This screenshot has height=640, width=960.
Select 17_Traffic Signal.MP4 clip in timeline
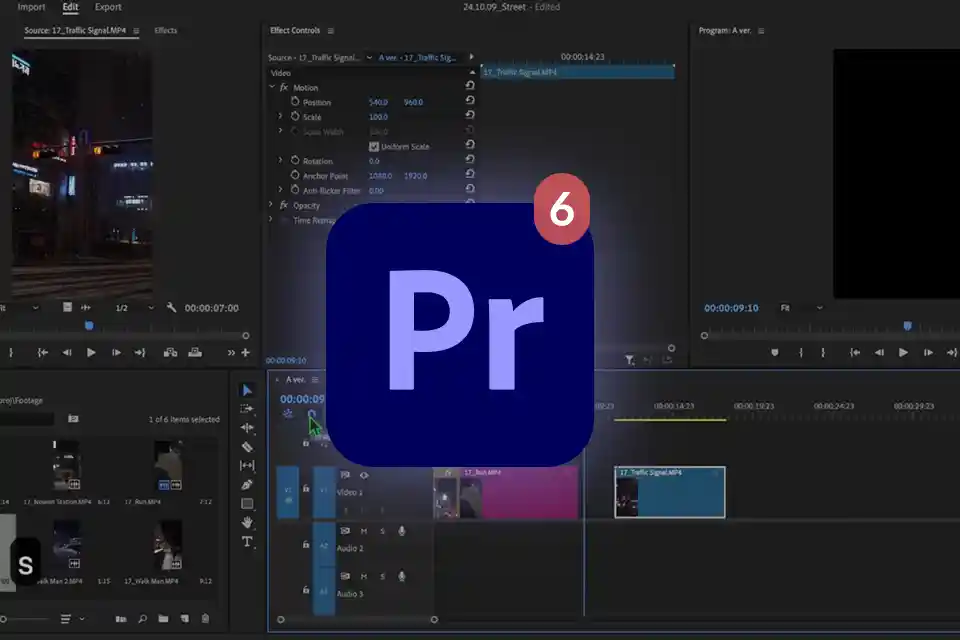(x=670, y=492)
